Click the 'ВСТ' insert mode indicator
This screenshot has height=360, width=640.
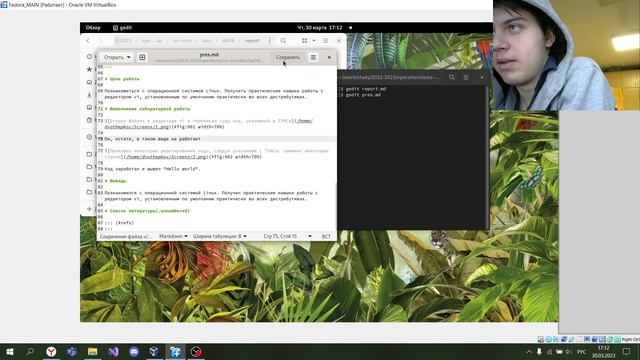pos(326,236)
